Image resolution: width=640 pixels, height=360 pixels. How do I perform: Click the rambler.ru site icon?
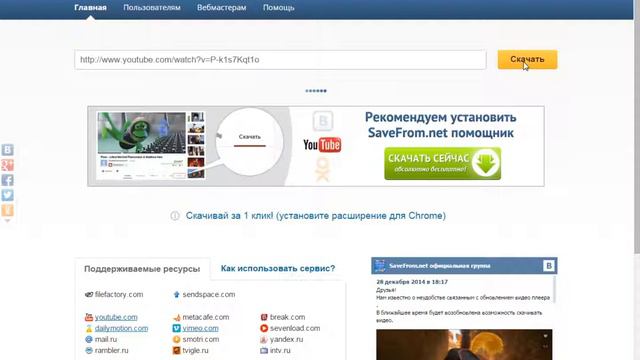pyautogui.click(x=89, y=350)
